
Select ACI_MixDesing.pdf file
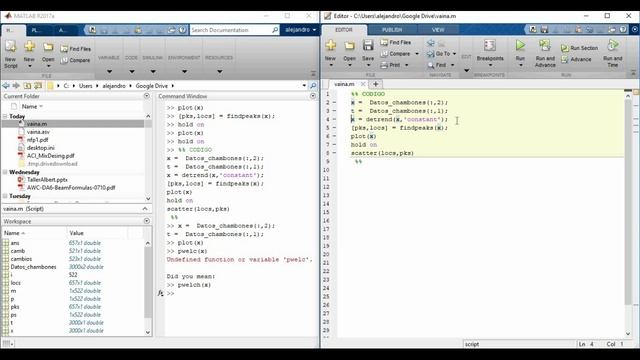[51, 156]
